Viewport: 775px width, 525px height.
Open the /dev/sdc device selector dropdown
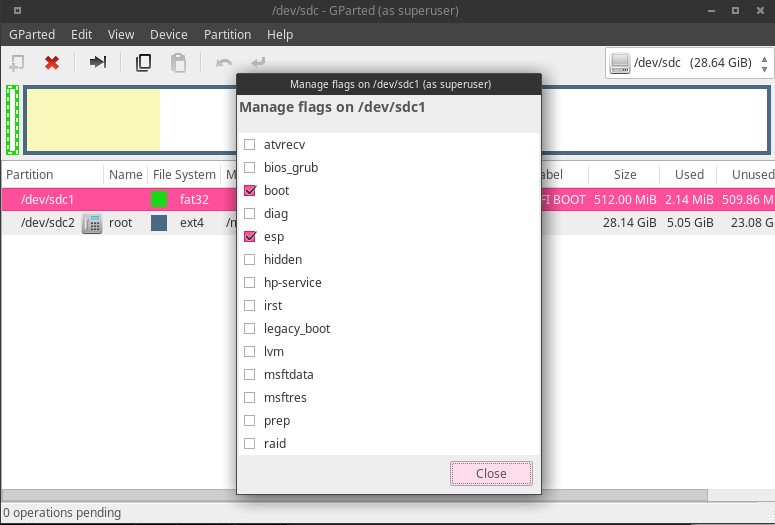689,64
